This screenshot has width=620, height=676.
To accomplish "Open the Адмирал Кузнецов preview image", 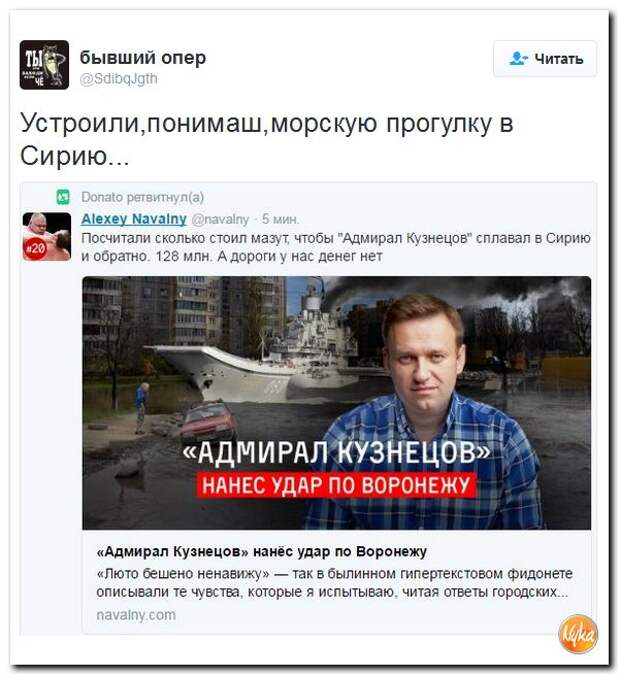I will pos(336,403).
